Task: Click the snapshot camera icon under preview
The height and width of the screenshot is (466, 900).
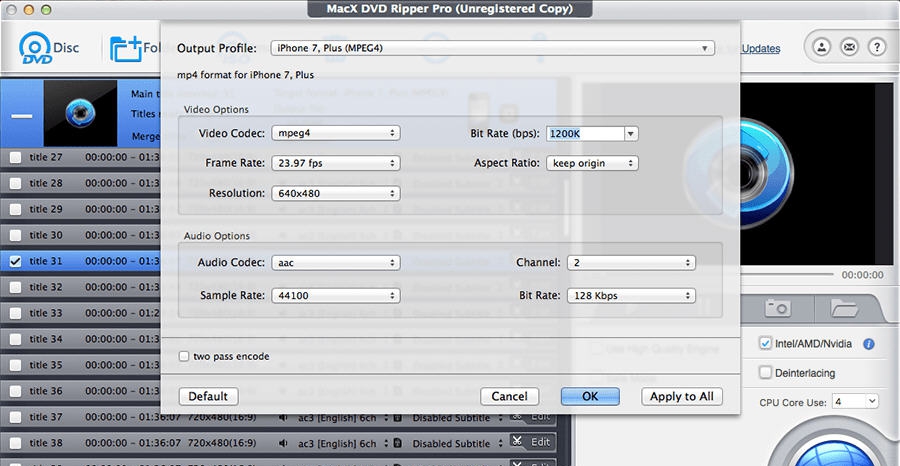Action: 777,308
